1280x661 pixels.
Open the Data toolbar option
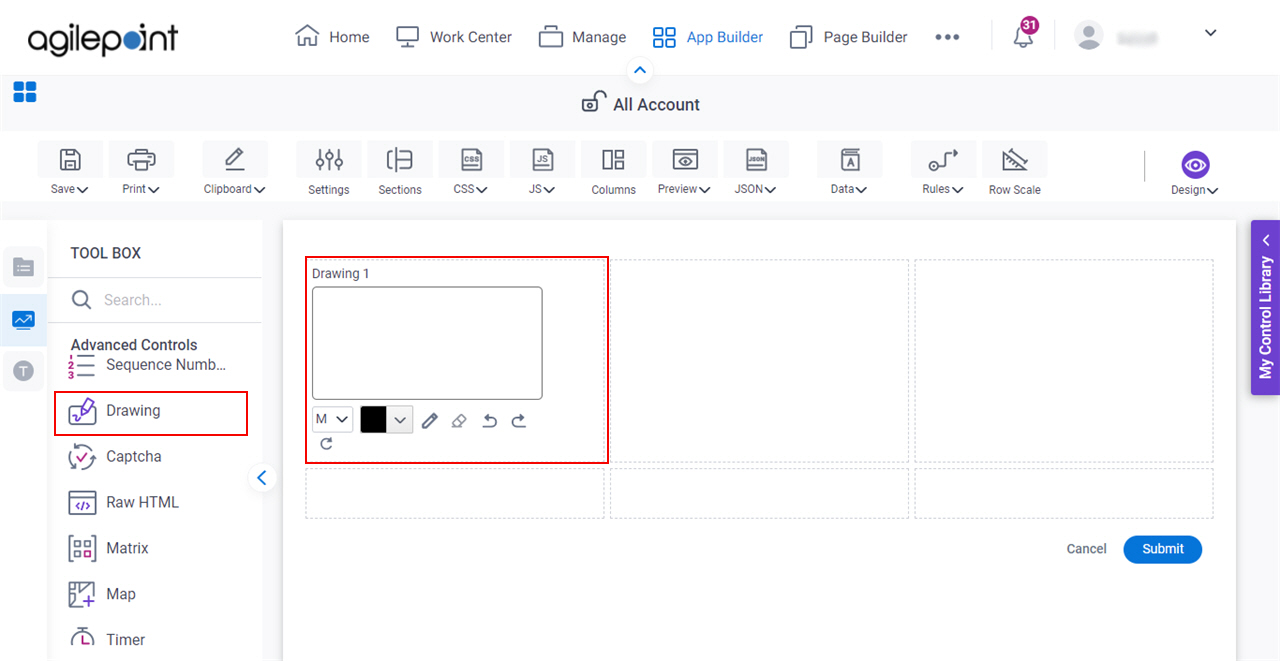pos(849,168)
